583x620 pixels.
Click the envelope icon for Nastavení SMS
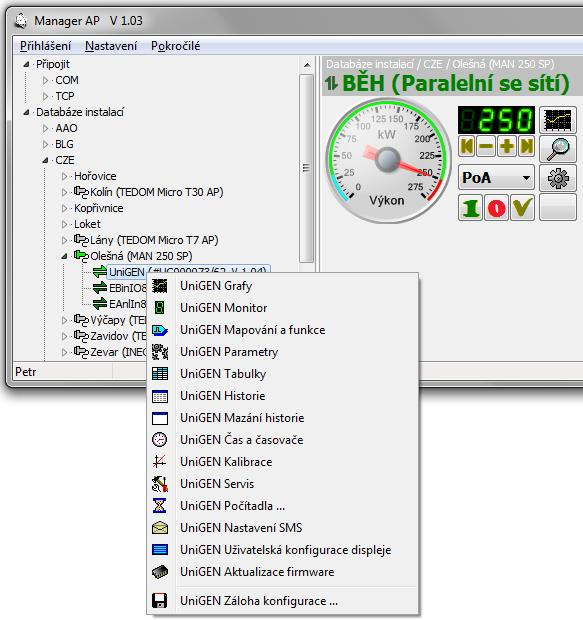coord(160,527)
